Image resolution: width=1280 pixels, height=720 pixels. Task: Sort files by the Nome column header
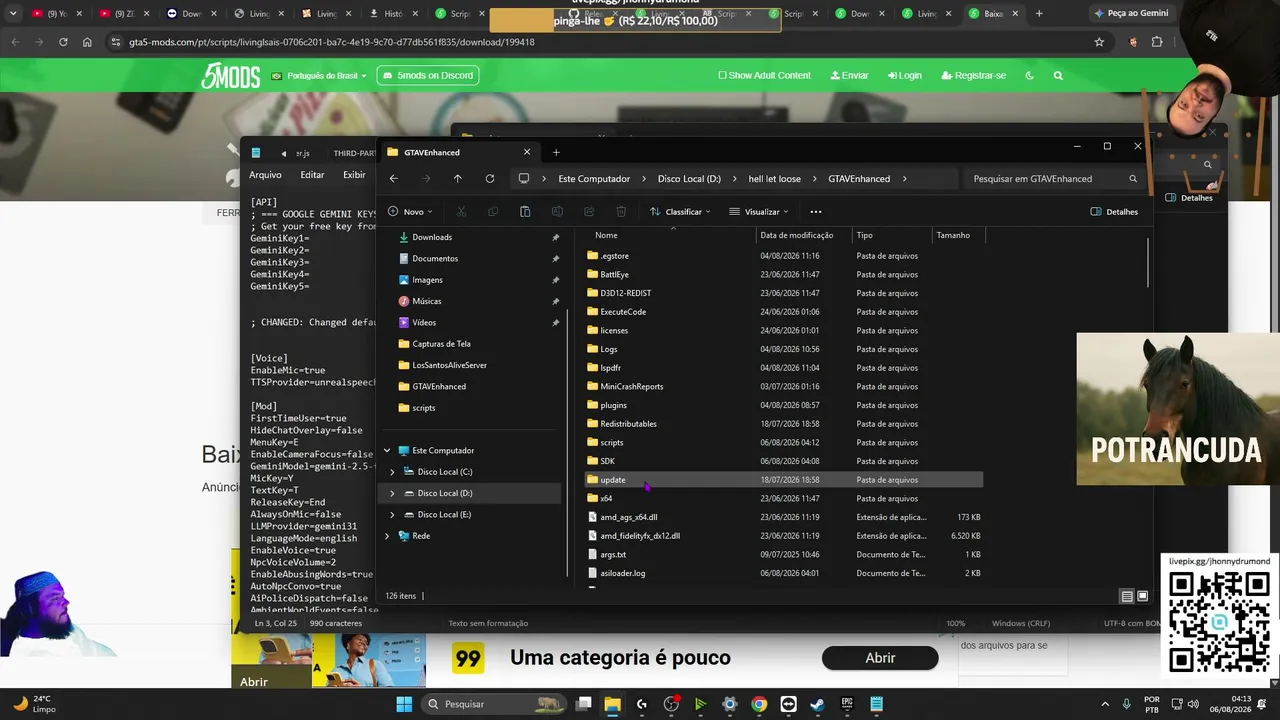[x=606, y=236]
